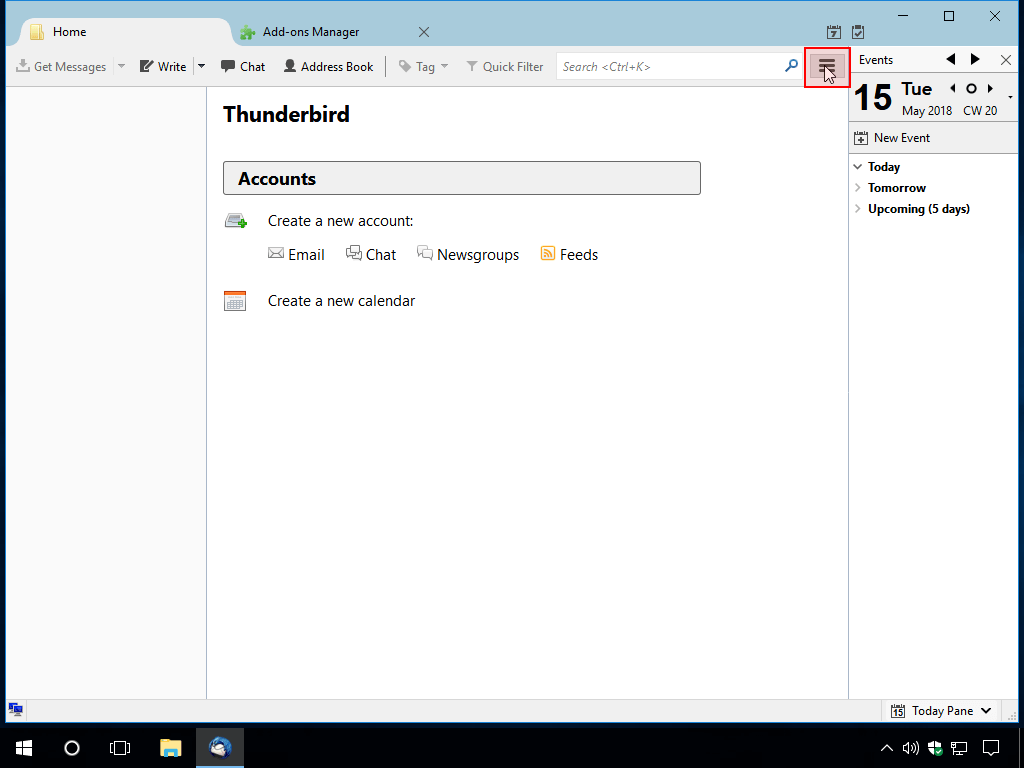This screenshot has width=1024, height=768.
Task: Click in the Search text field
Action: tap(668, 67)
